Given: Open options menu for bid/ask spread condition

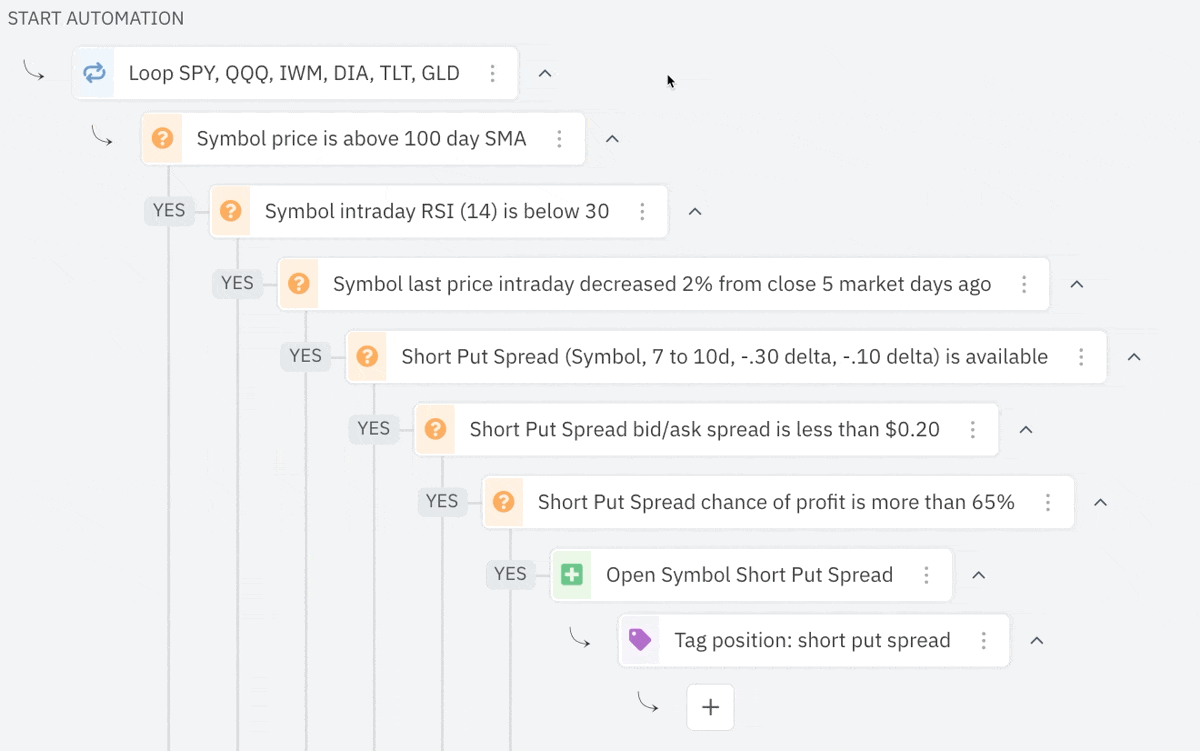Looking at the screenshot, I should pos(972,430).
